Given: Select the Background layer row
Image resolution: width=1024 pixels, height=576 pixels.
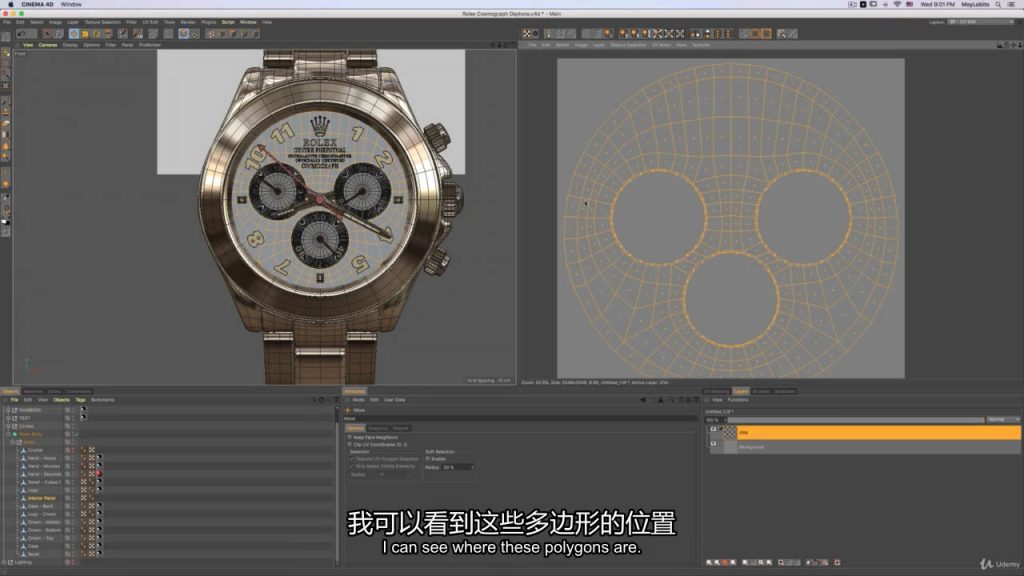Looking at the screenshot, I should pyautogui.click(x=878, y=447).
